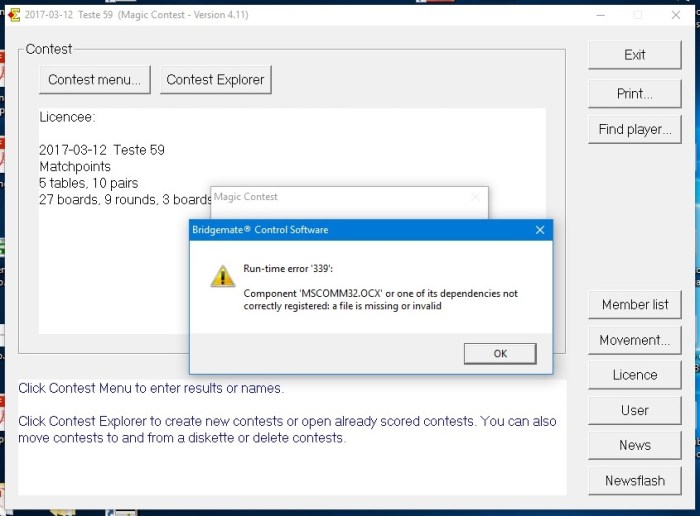Close the Bridgemate Control Software dialog

click(x=540, y=230)
